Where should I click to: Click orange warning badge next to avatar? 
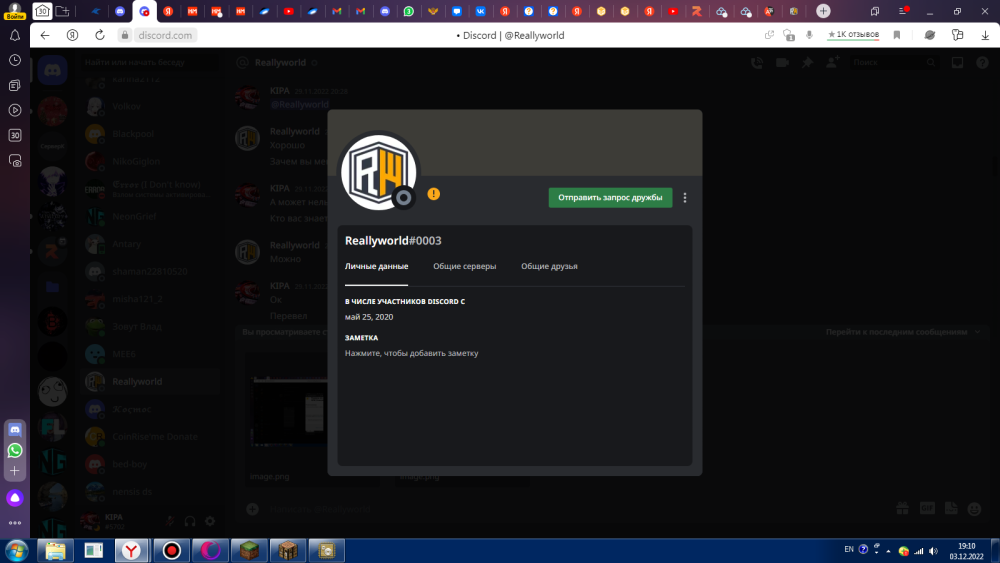coord(434,194)
